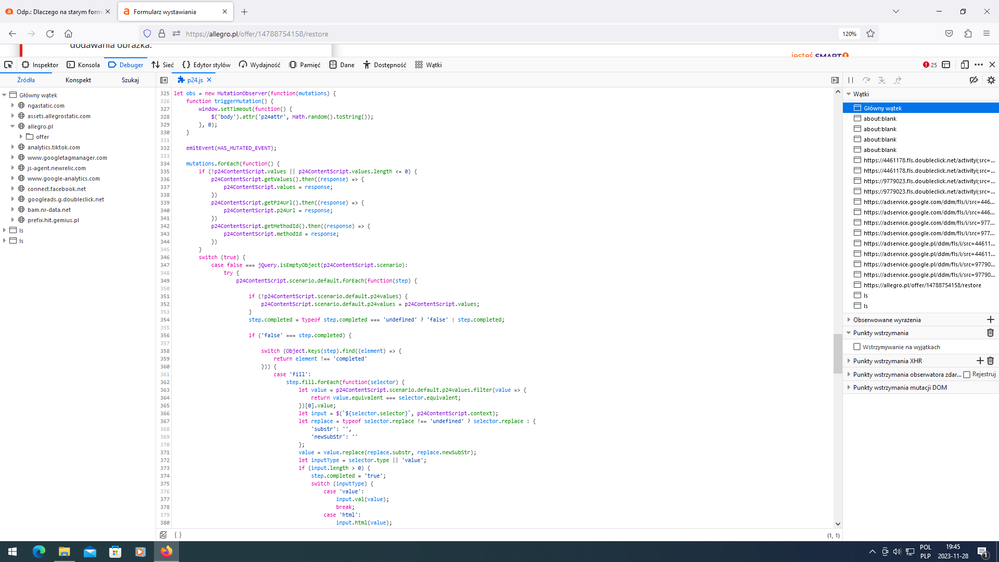Add a watch expression with plus icon

pyautogui.click(x=990, y=320)
